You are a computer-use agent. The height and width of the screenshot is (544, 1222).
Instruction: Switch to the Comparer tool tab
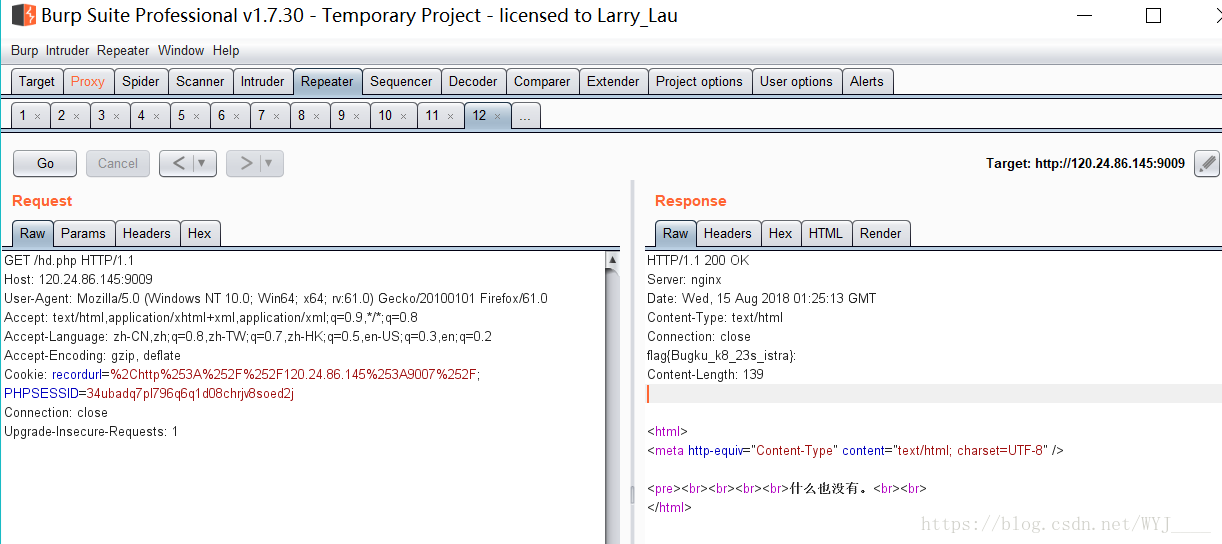tap(542, 81)
